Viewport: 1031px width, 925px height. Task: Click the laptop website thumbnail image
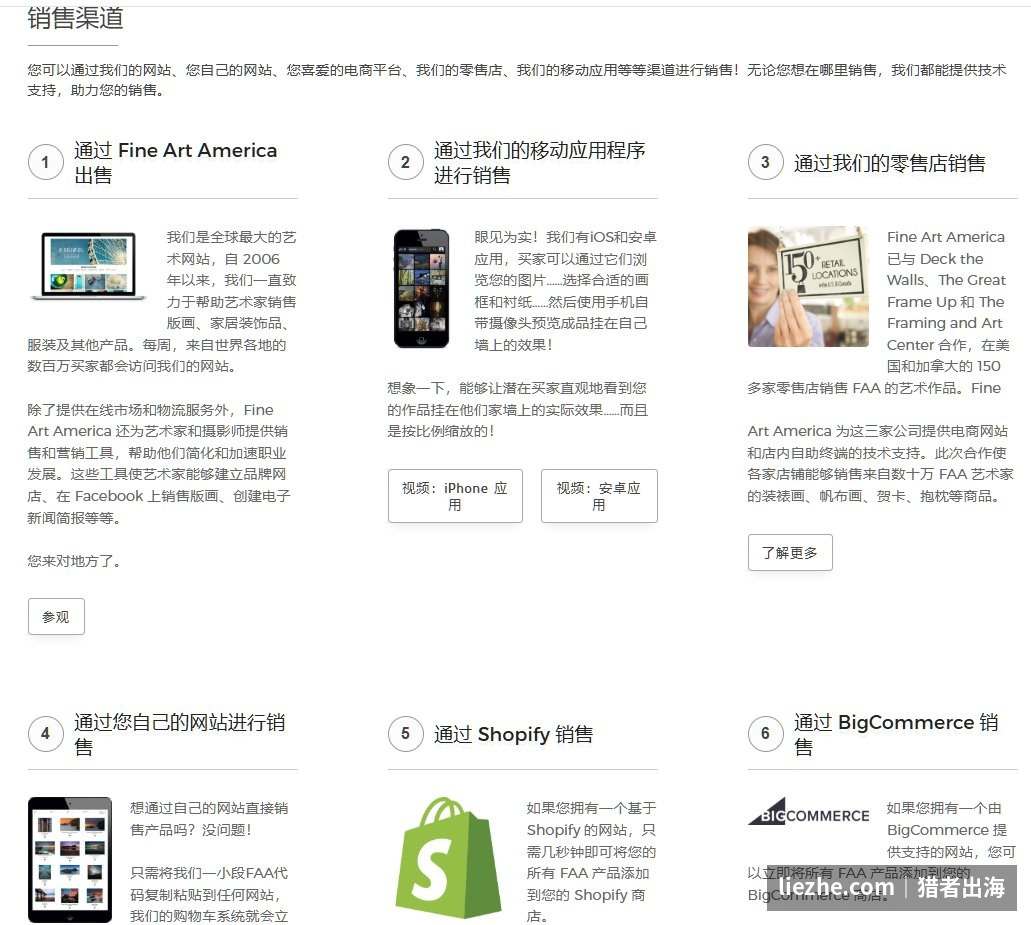[x=89, y=266]
